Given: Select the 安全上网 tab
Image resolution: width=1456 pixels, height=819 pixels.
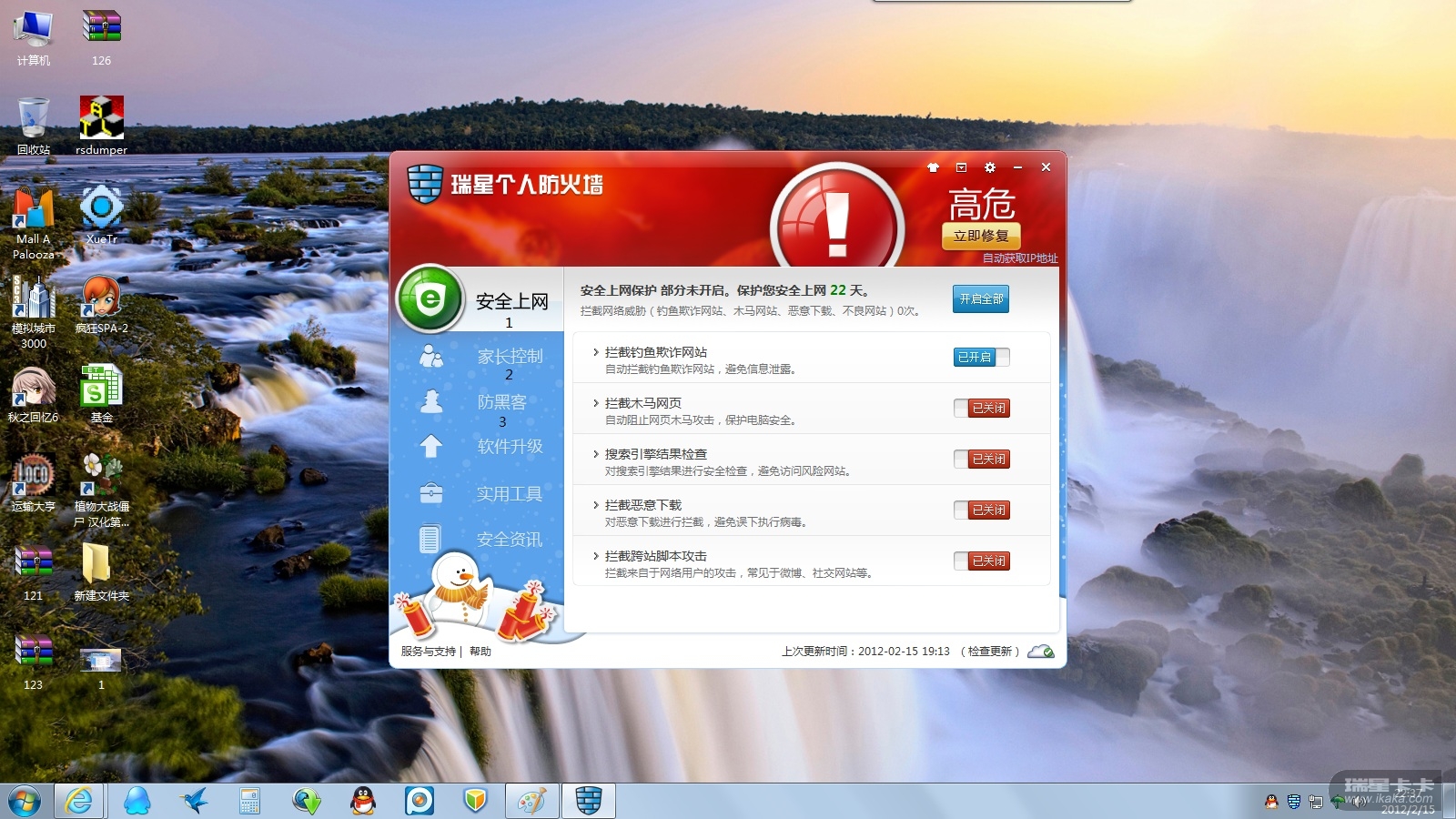Looking at the screenshot, I should (x=511, y=301).
